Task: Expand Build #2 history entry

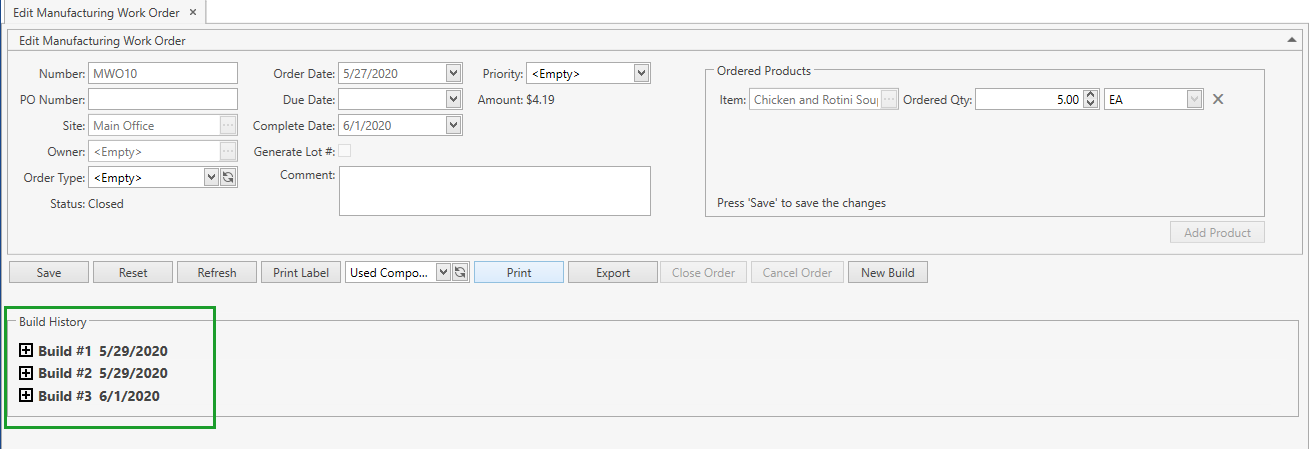Action: coord(27,373)
